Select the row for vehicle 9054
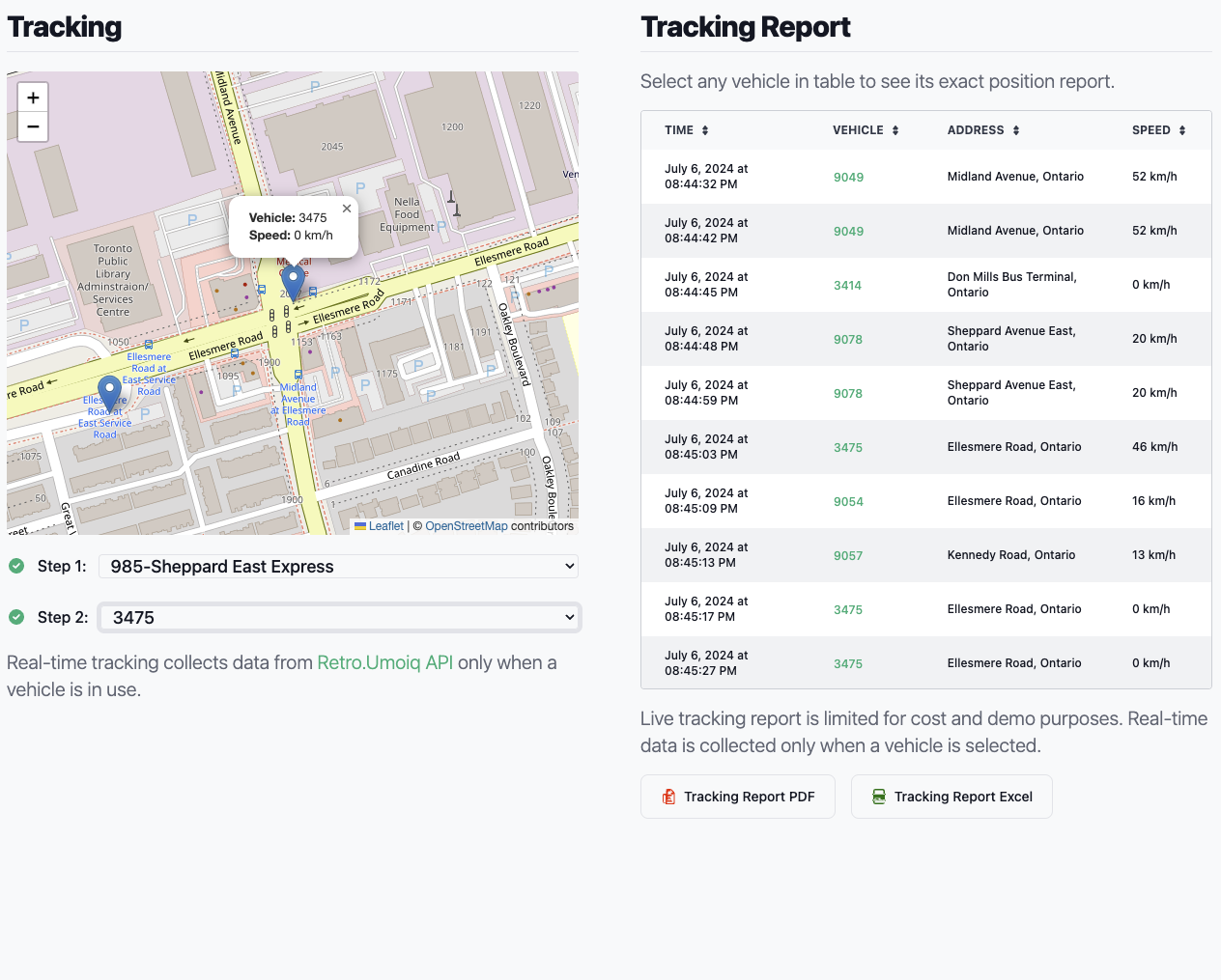 [x=848, y=501]
